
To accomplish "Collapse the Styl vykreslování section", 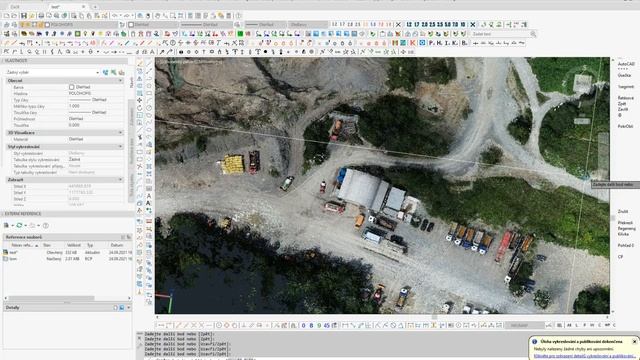I will click(120, 147).
